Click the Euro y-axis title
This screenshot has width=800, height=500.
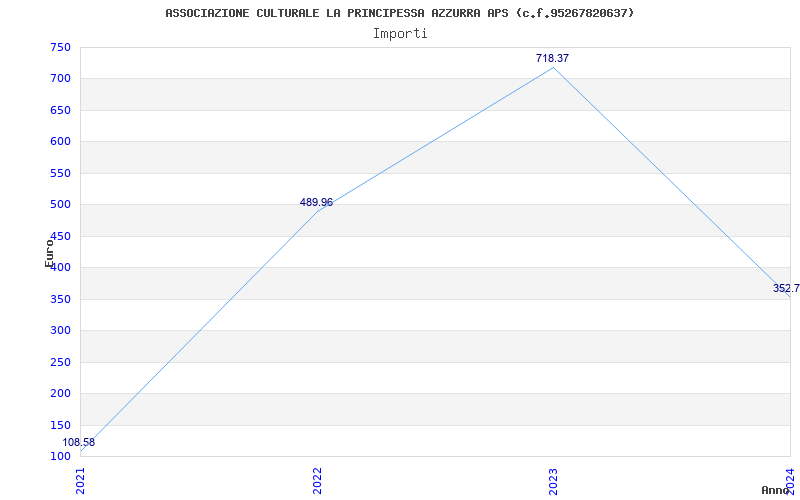[x=49, y=253]
